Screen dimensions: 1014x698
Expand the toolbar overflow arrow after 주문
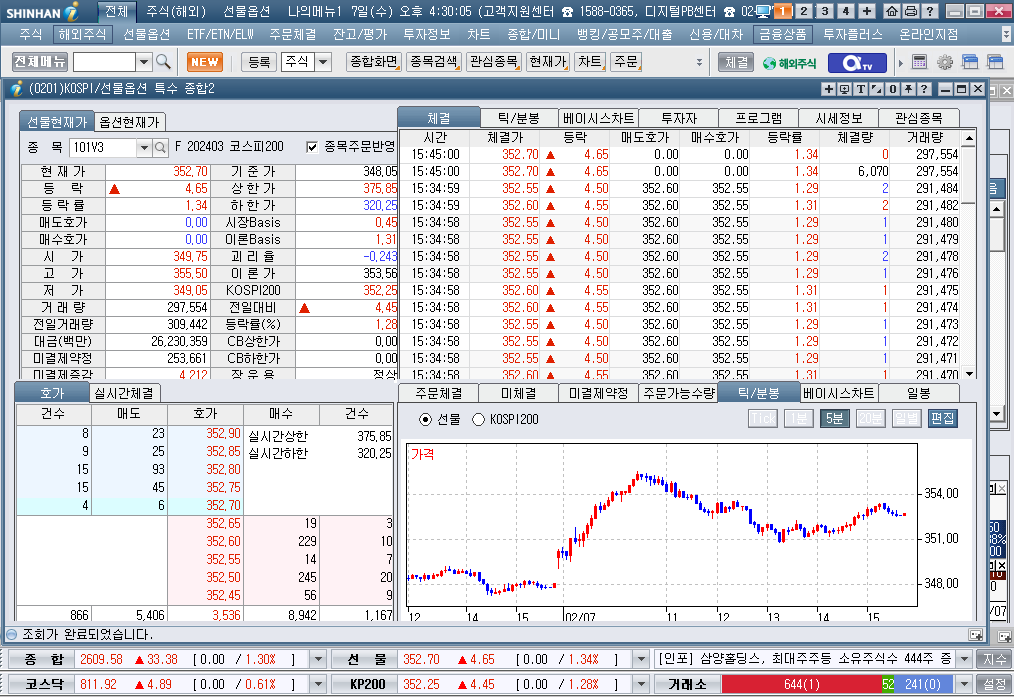coord(699,62)
